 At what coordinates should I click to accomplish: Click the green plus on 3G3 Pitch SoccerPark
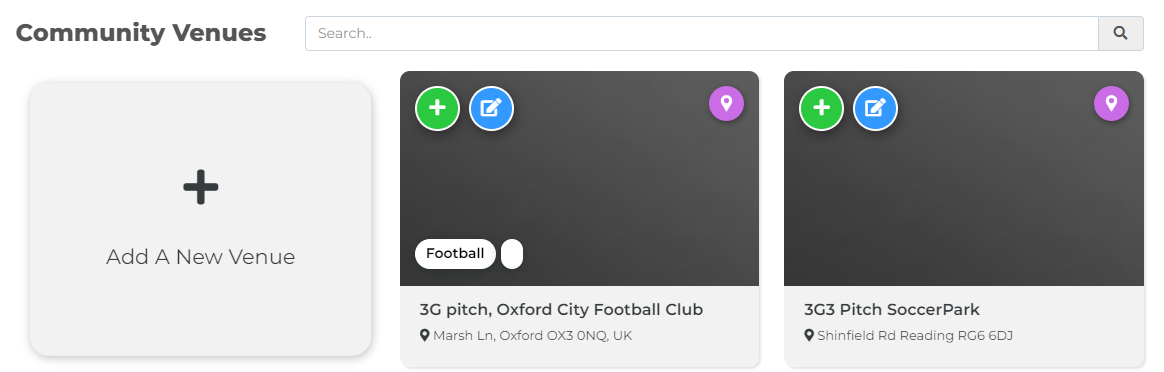tap(821, 108)
